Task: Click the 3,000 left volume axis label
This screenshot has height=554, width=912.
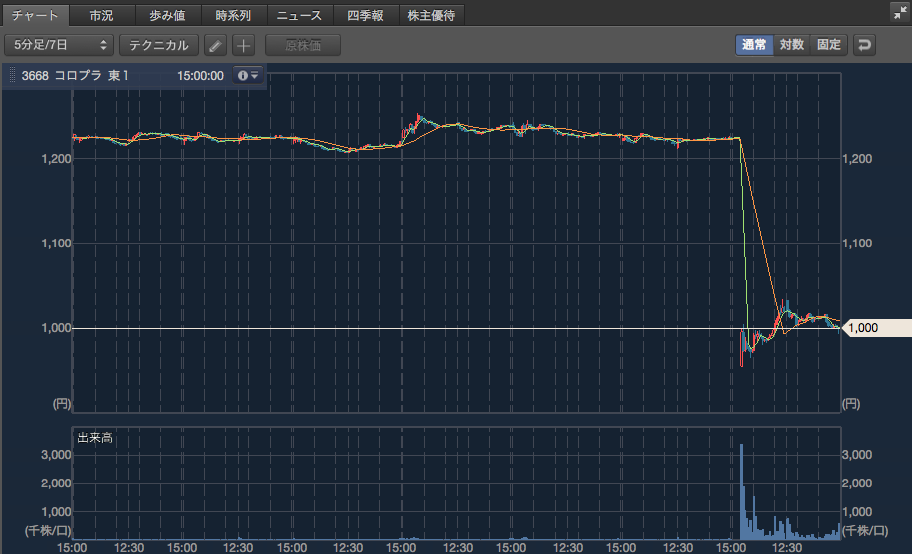Action: click(x=56, y=455)
